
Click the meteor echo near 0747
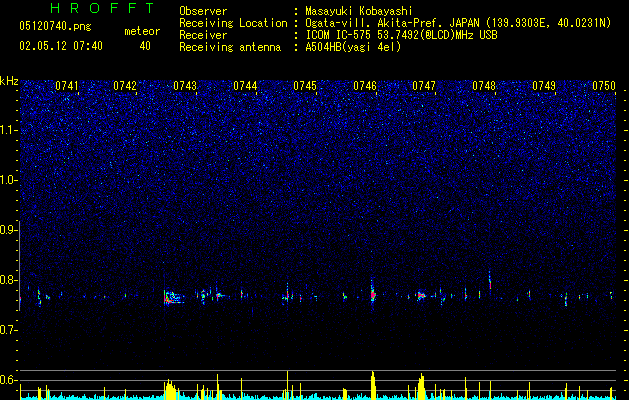420,296
